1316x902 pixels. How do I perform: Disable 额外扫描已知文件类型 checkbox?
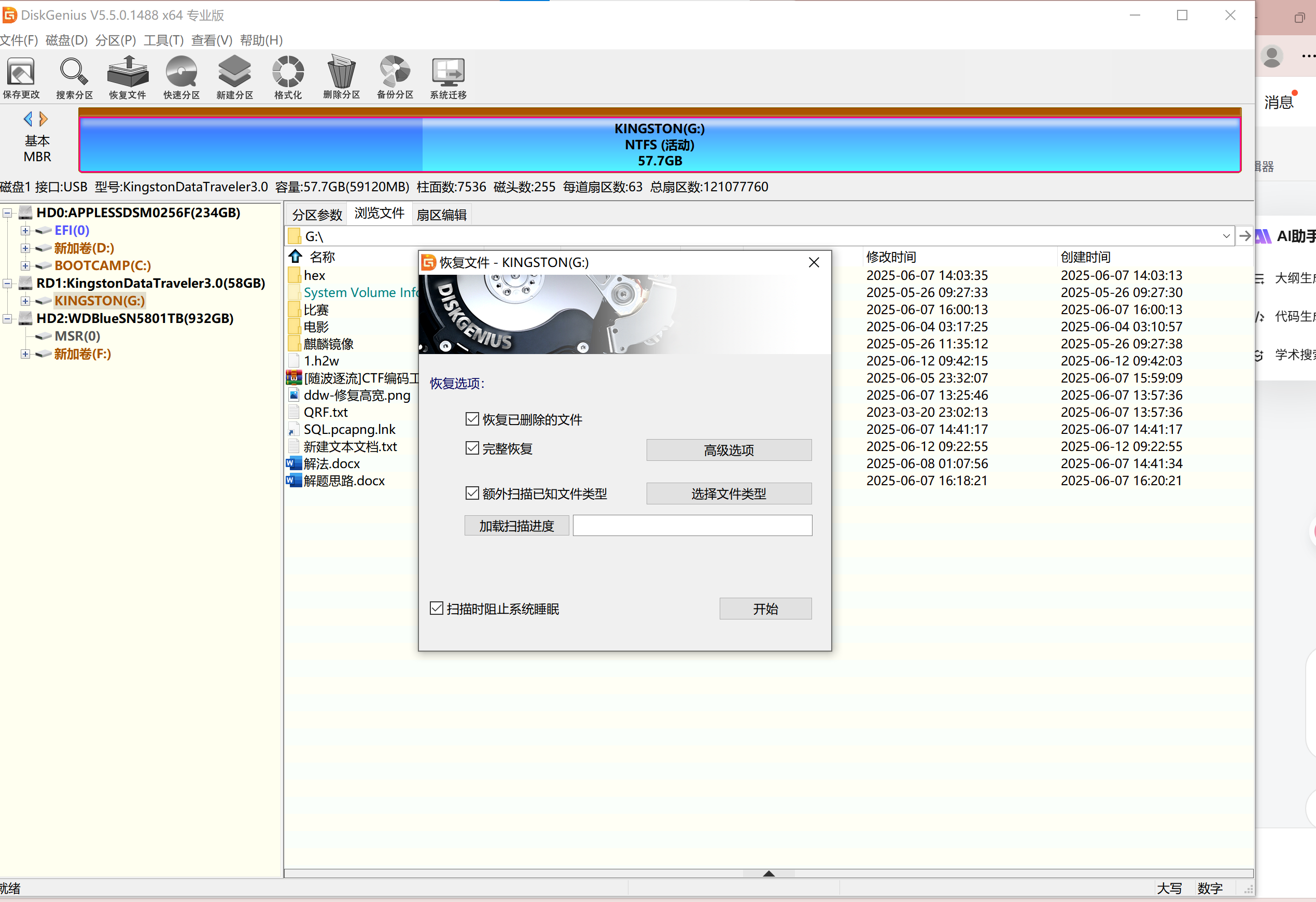(472, 493)
